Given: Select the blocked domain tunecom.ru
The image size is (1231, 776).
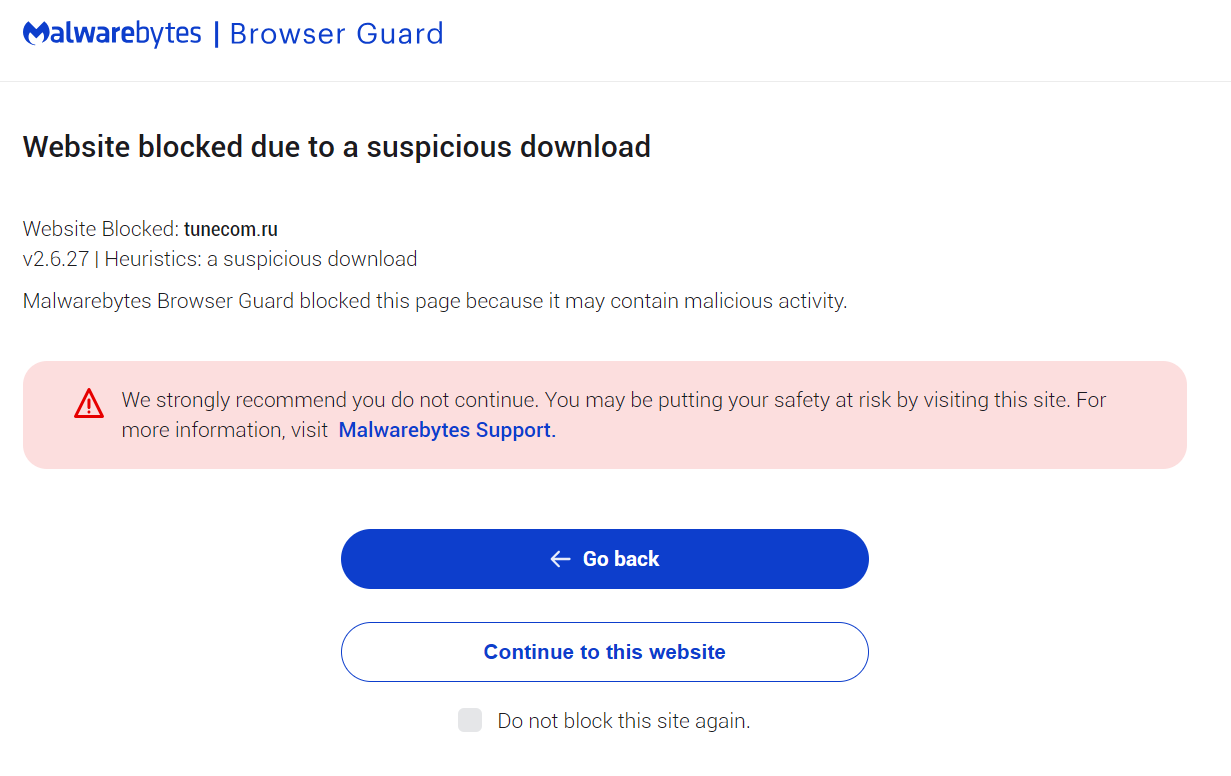Looking at the screenshot, I should click(x=231, y=229).
